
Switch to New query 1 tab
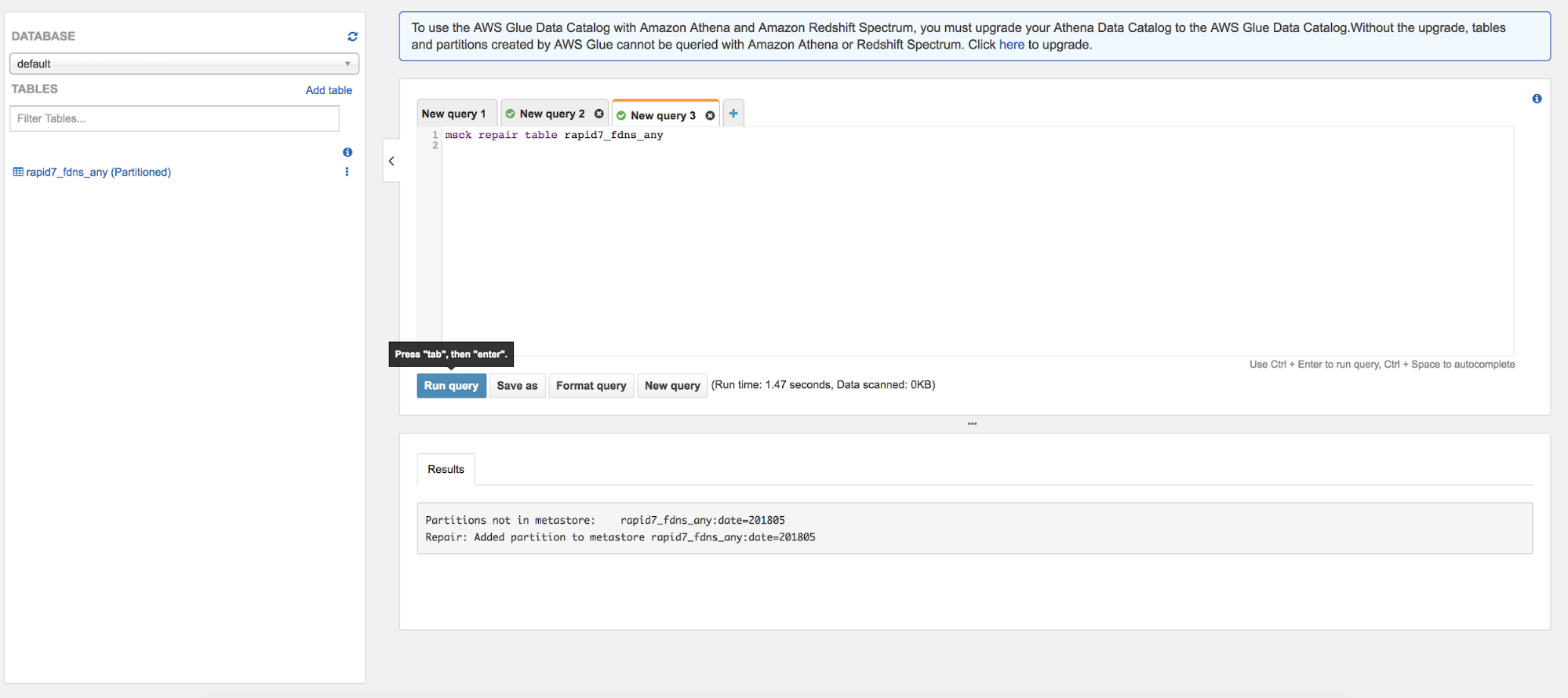click(x=453, y=114)
